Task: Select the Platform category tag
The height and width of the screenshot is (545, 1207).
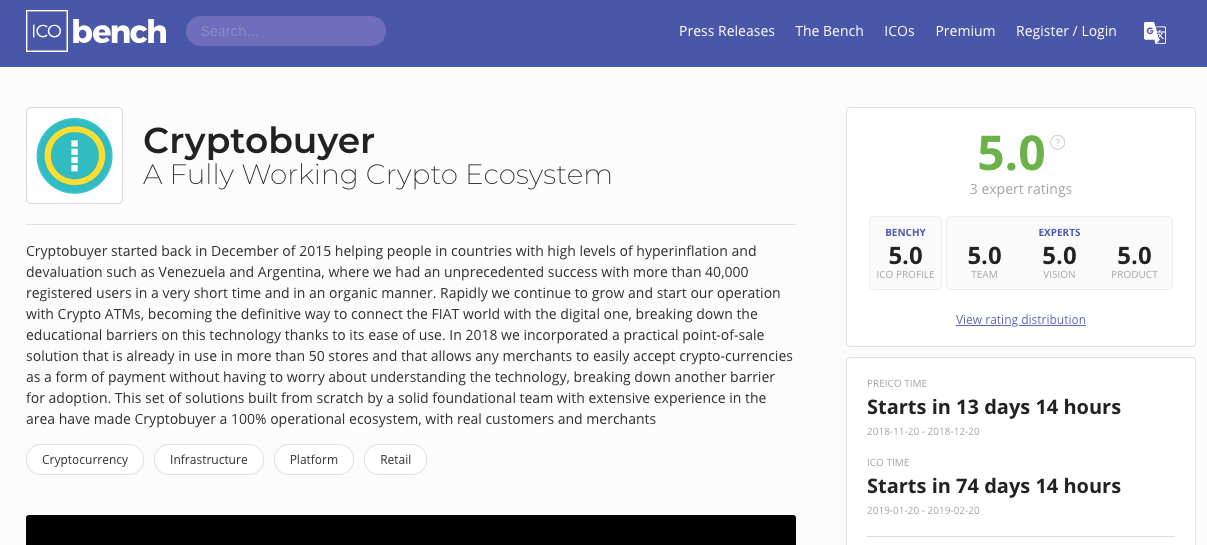Action: click(x=314, y=460)
